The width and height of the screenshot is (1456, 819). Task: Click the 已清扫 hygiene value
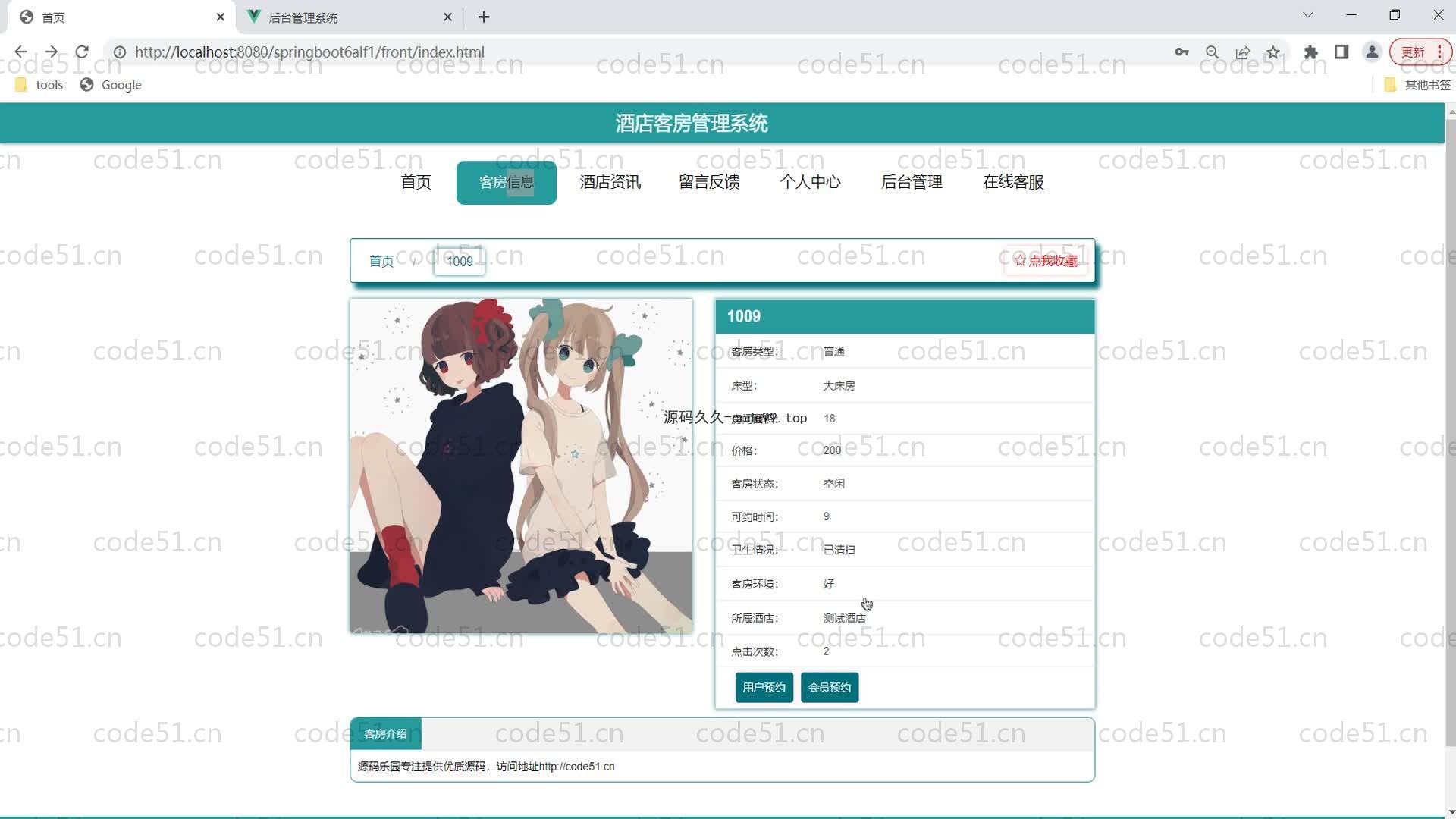pos(839,550)
